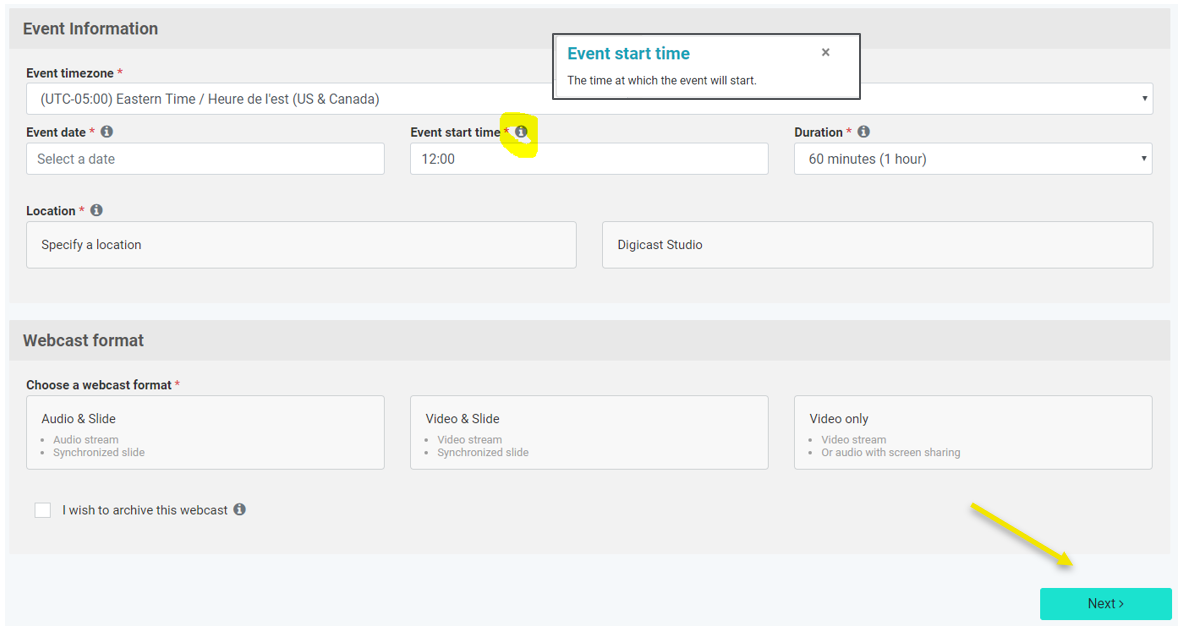Choose the Video & Slide webcast format
Screen dimensions: 1185x633
pos(589,432)
